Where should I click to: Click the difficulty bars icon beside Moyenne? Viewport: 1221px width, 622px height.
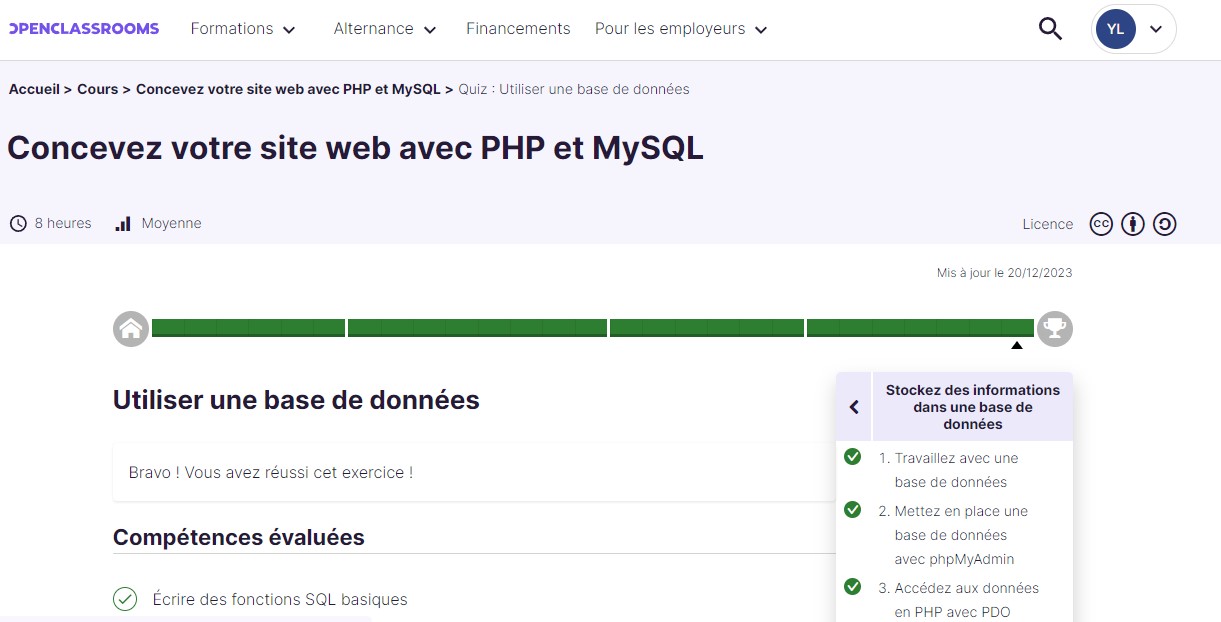point(123,224)
